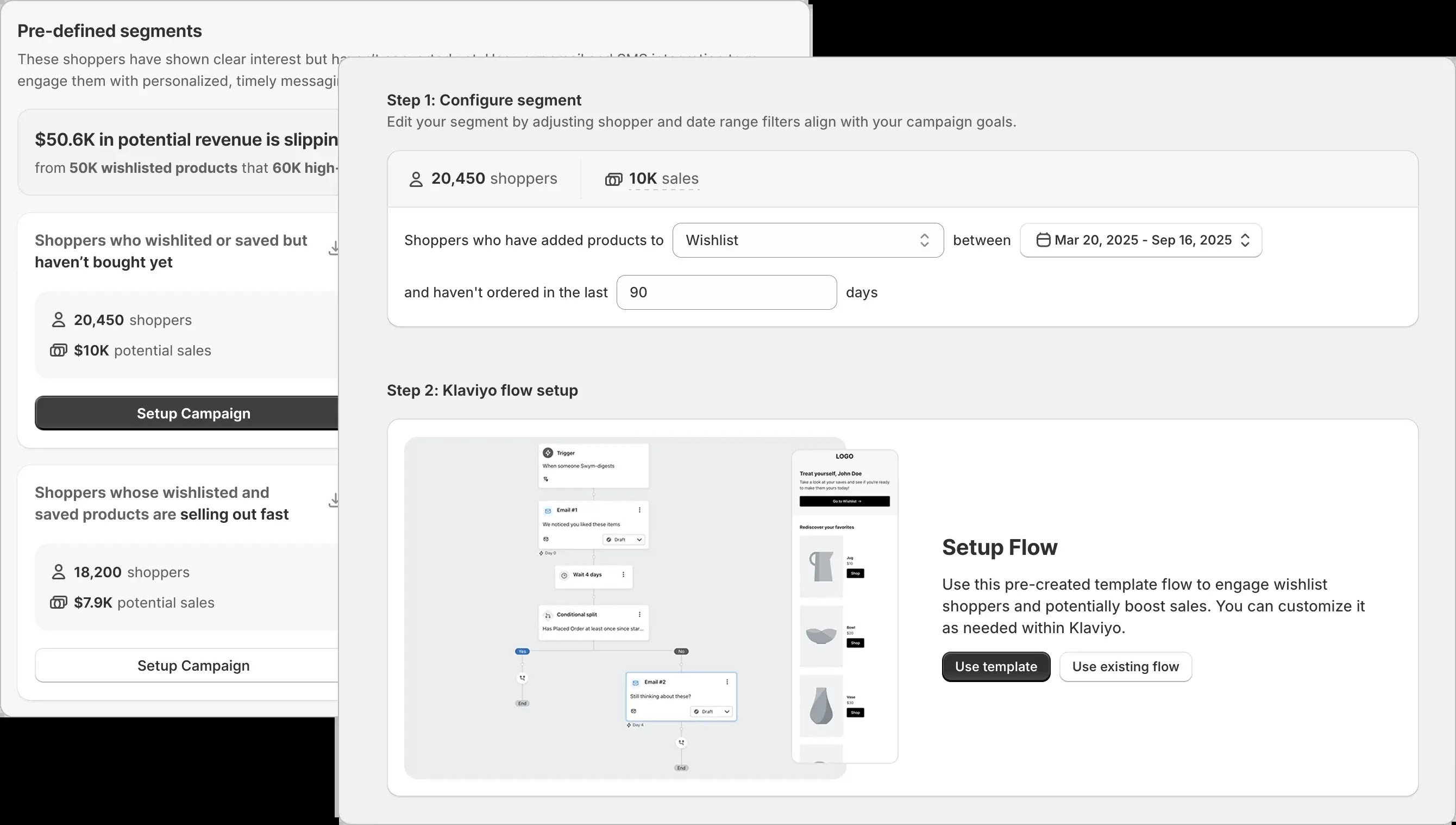
Task: Click the Trigger node icon in the flow diagram
Action: (x=548, y=453)
